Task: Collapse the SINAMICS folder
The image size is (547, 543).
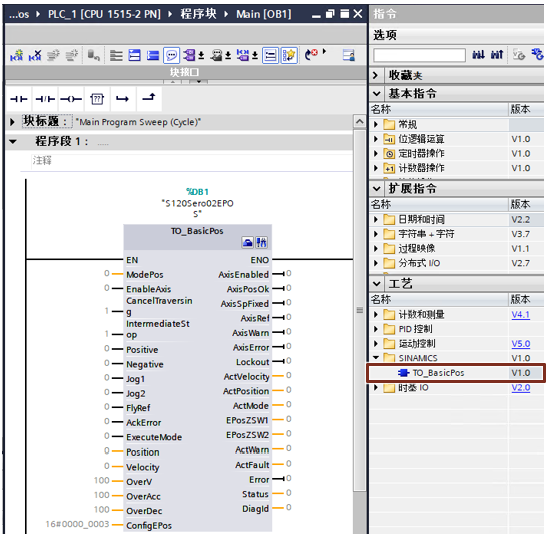Action: coord(376,357)
